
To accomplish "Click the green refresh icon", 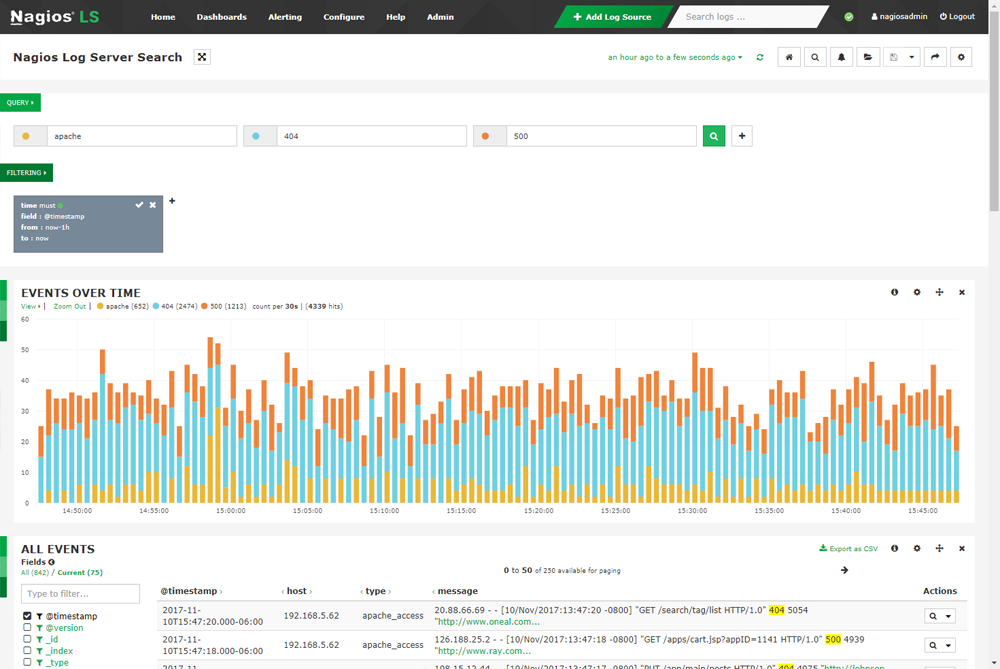I will click(x=760, y=58).
